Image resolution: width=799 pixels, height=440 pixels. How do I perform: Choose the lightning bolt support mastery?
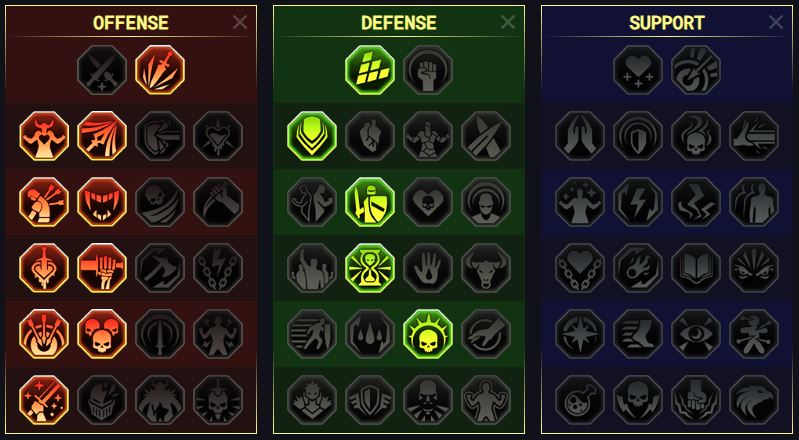[x=638, y=202]
